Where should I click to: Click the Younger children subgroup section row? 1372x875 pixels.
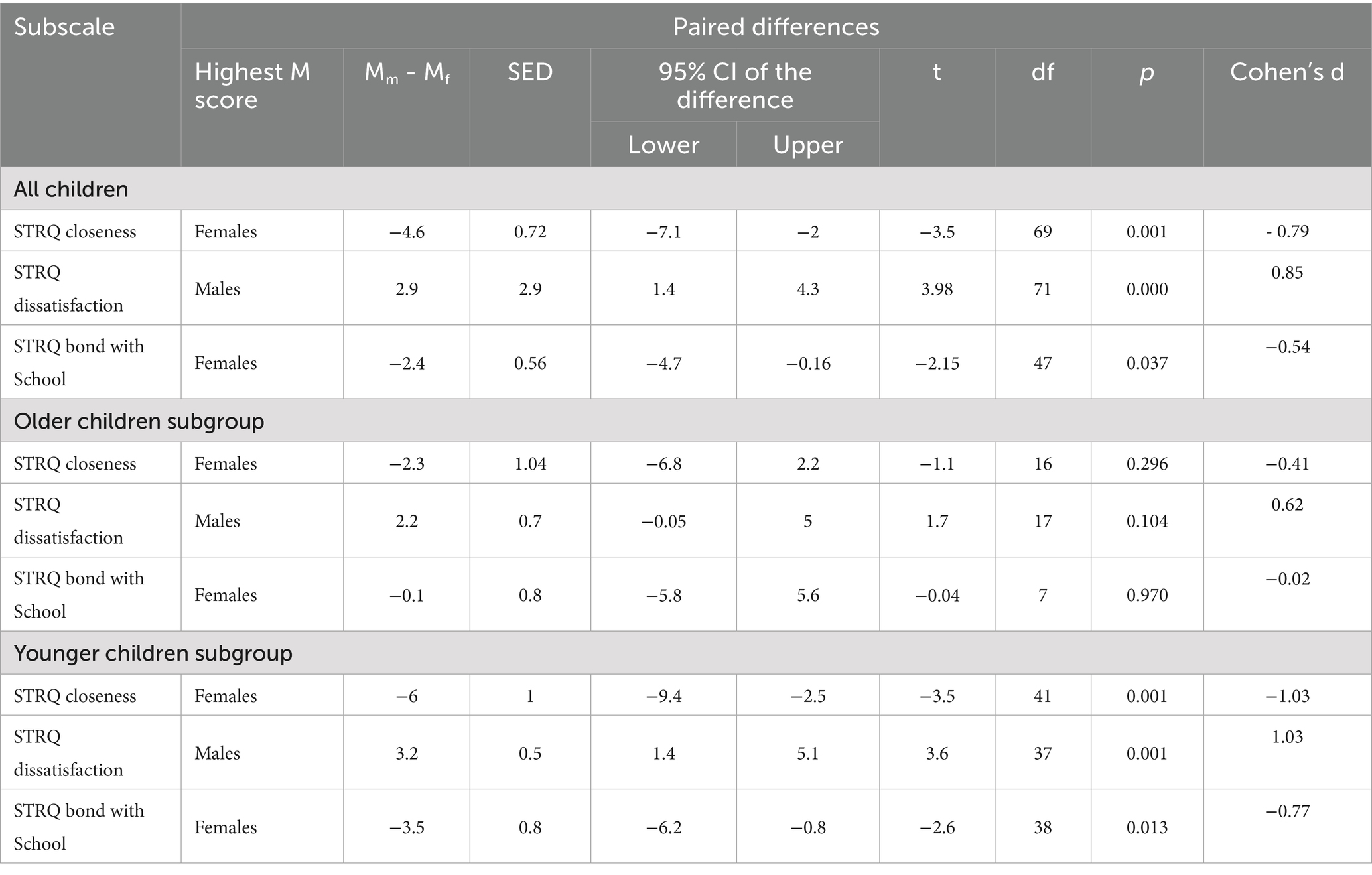point(153,653)
